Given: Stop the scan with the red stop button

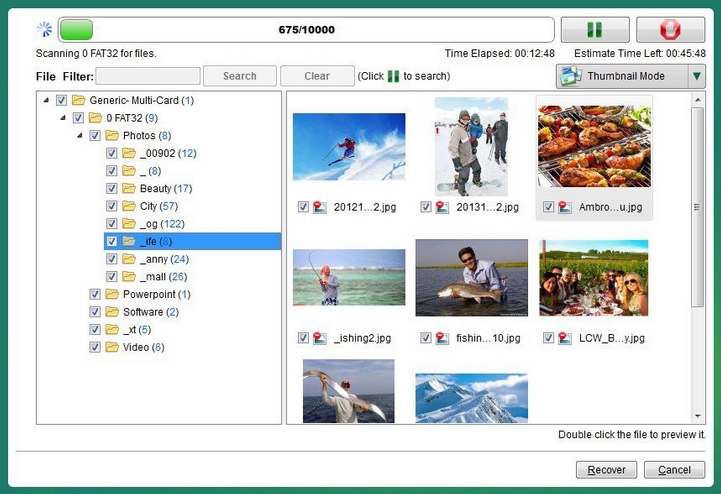Looking at the screenshot, I should [670, 30].
